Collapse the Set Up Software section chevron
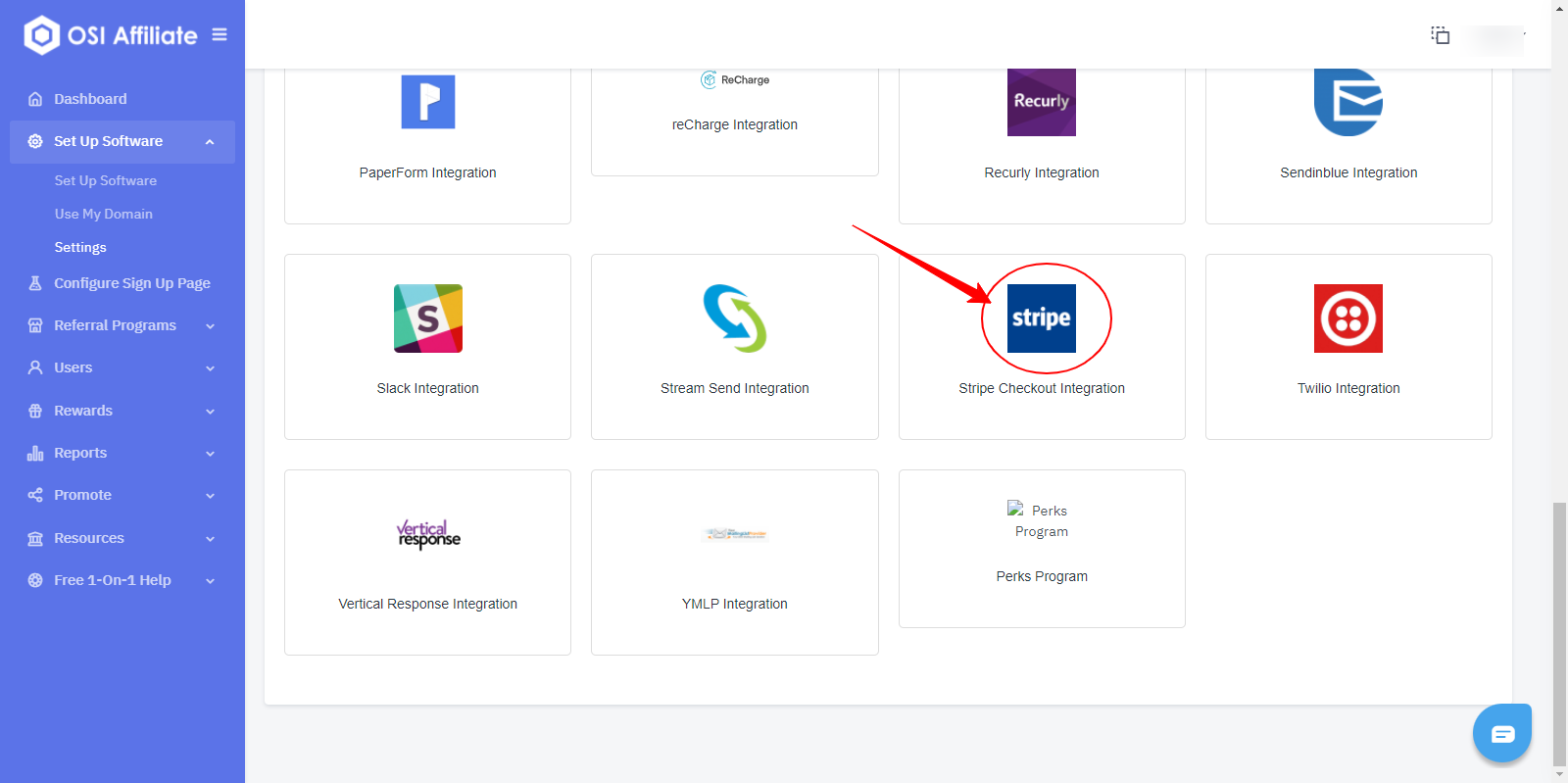1568x783 pixels. [210, 142]
